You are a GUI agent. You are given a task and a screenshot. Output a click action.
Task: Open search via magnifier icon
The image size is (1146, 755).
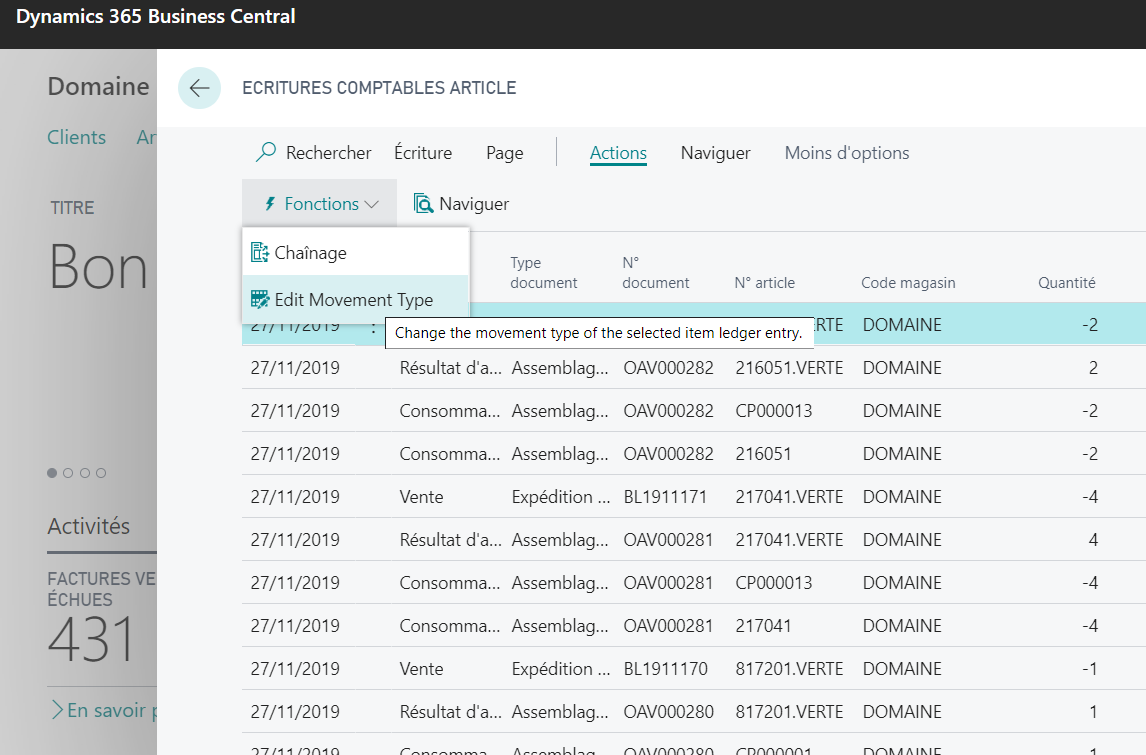265,152
